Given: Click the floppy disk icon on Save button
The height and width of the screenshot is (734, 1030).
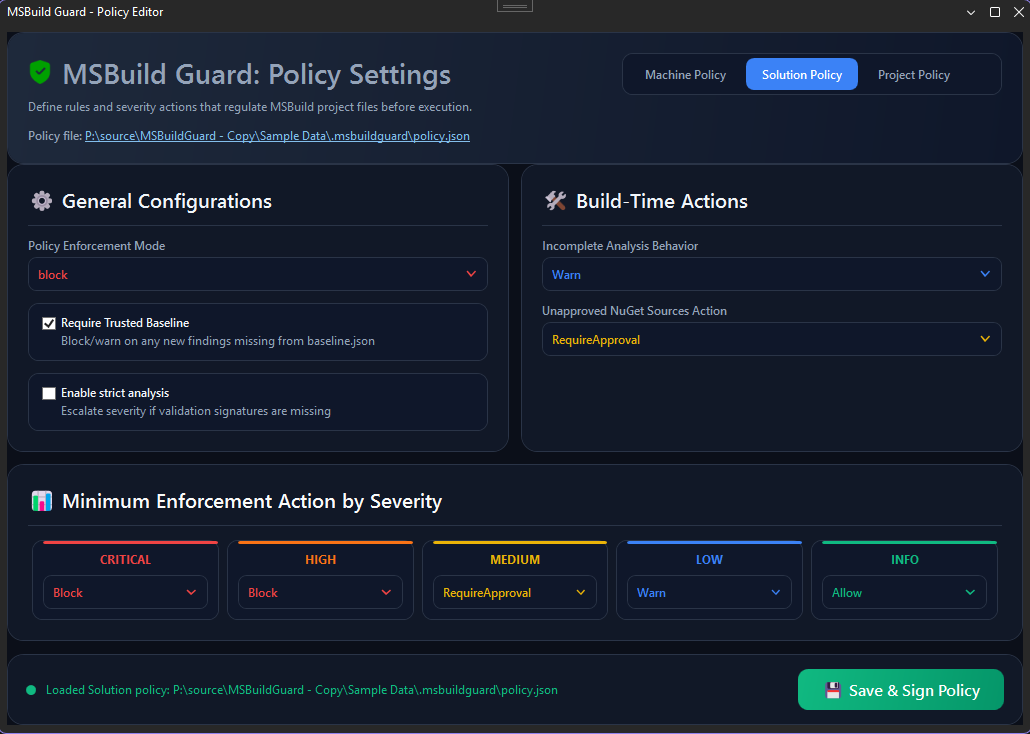Looking at the screenshot, I should 833,690.
